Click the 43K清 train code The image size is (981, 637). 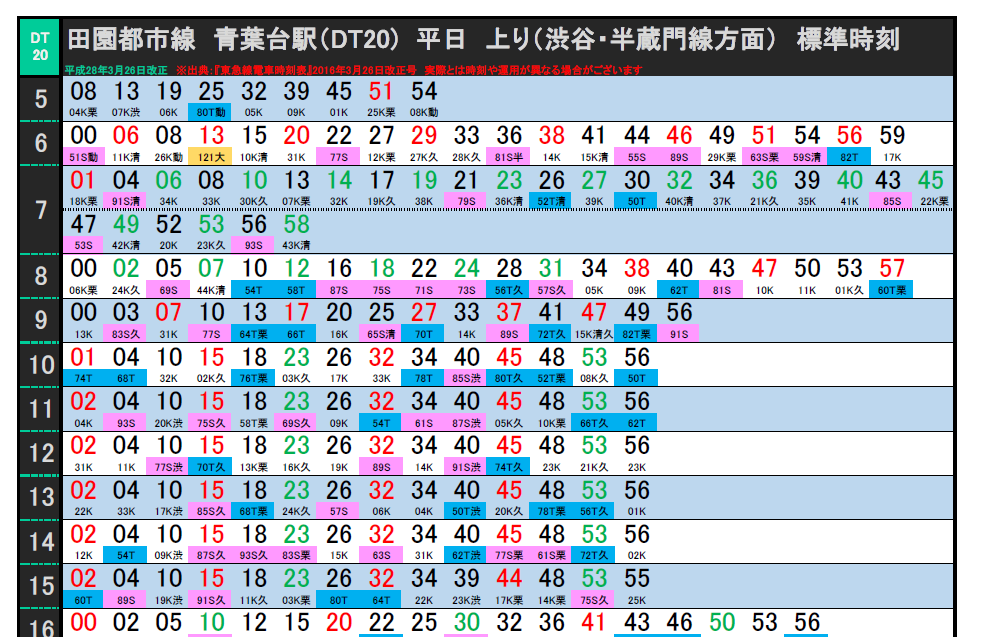click(296, 245)
